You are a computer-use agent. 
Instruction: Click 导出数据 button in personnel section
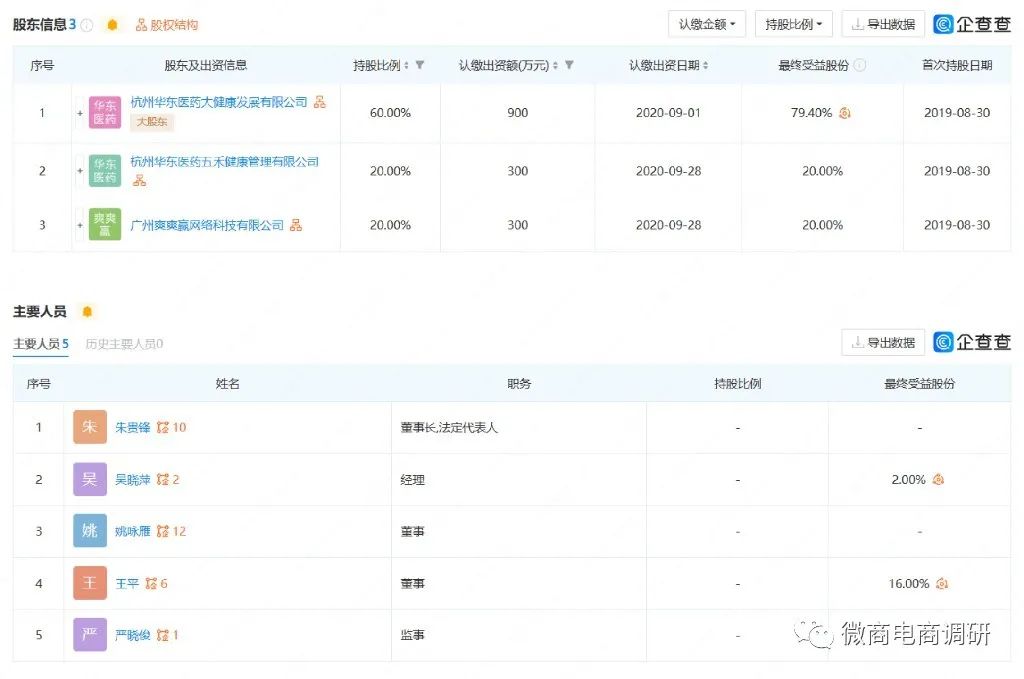[883, 342]
